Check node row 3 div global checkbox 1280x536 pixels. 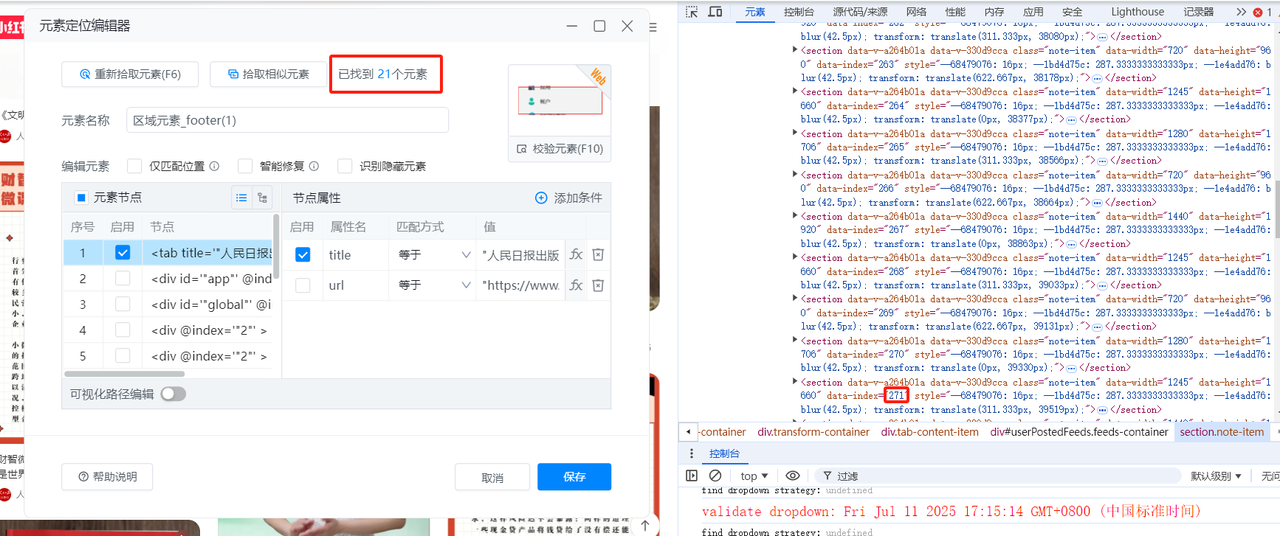pos(122,305)
